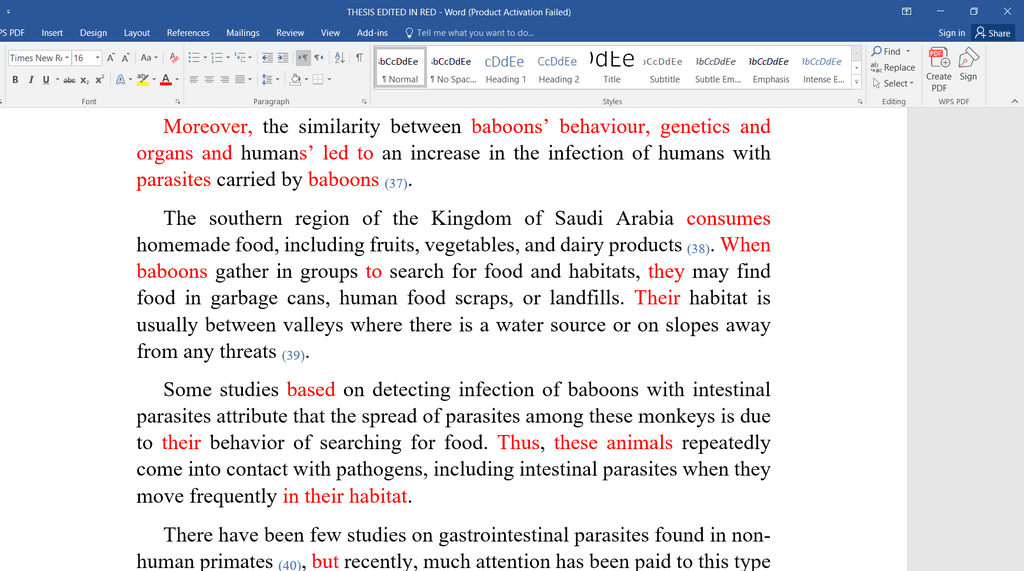This screenshot has width=1024, height=571.
Task: Align text to the right
Action: click(225, 80)
